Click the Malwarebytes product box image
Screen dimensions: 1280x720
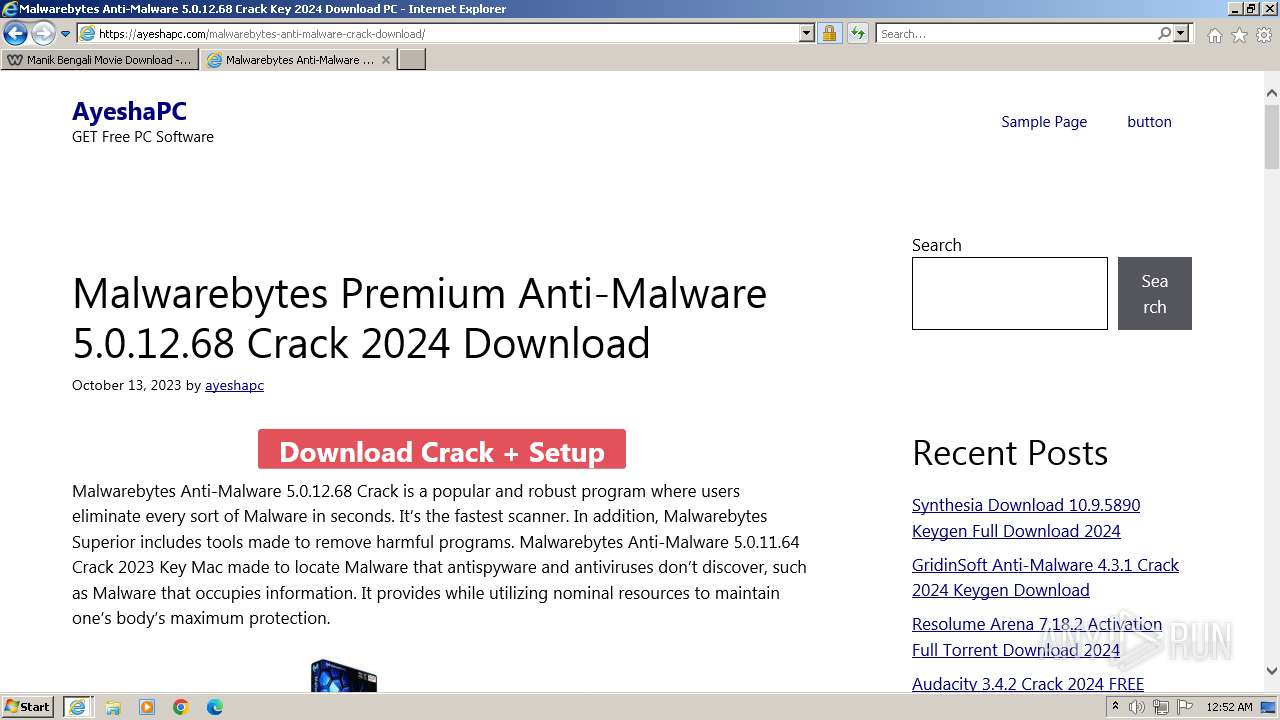coord(343,675)
